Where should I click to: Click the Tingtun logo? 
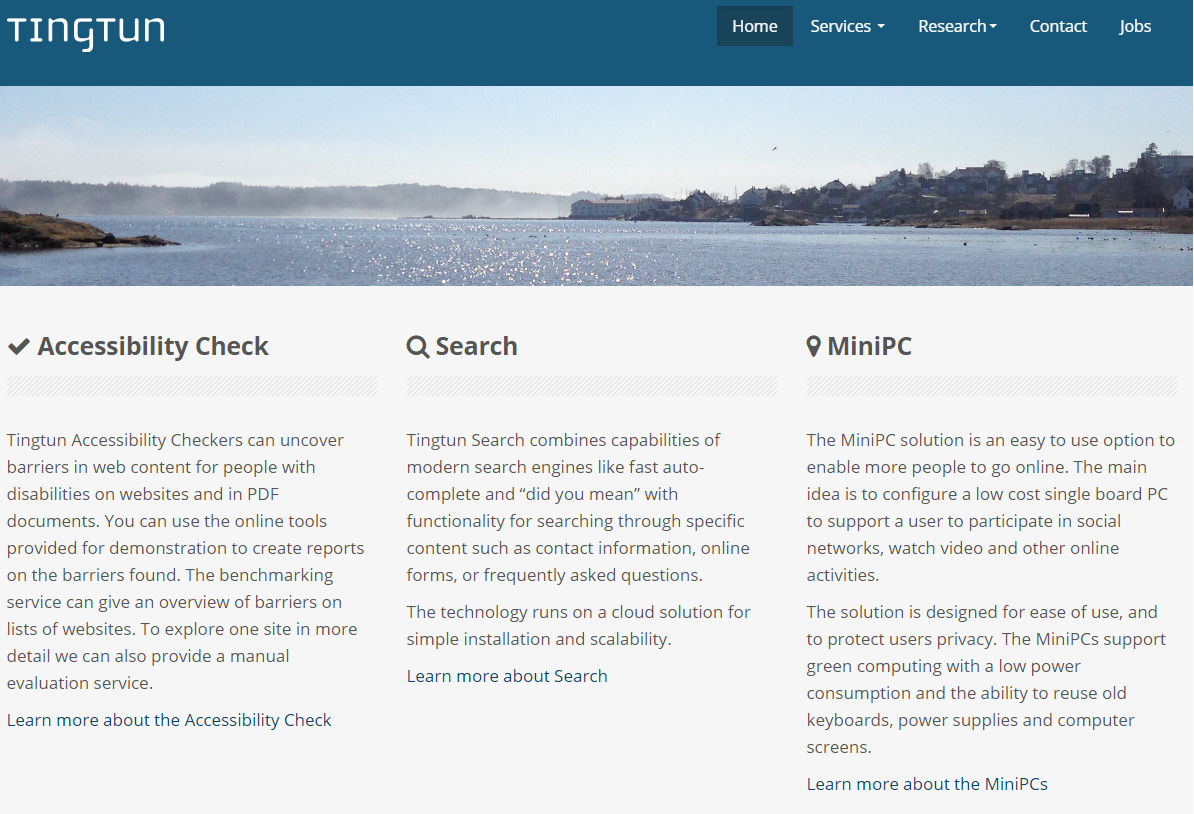[x=86, y=30]
